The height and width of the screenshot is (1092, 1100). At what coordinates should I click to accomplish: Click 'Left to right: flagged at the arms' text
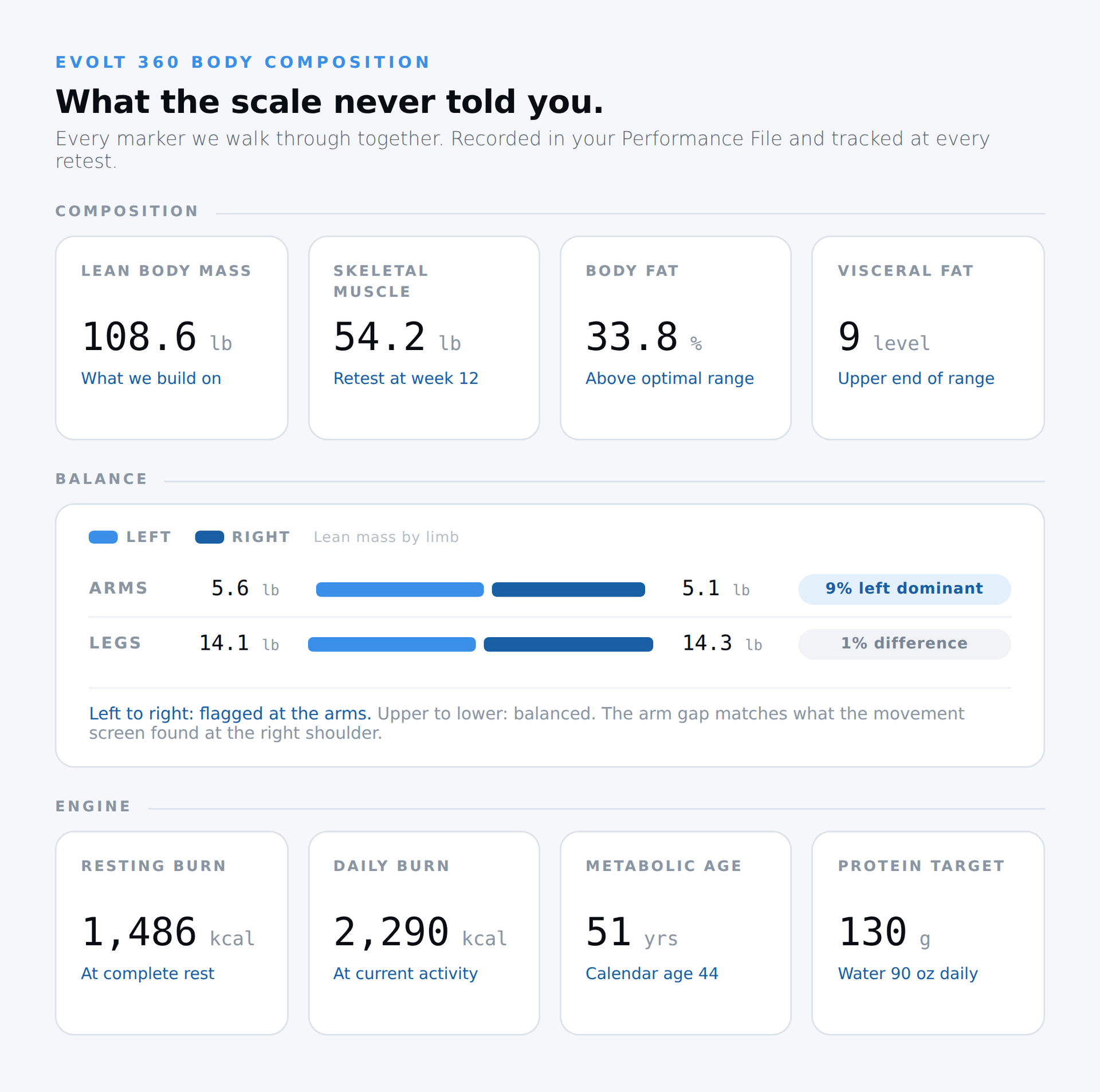point(230,714)
